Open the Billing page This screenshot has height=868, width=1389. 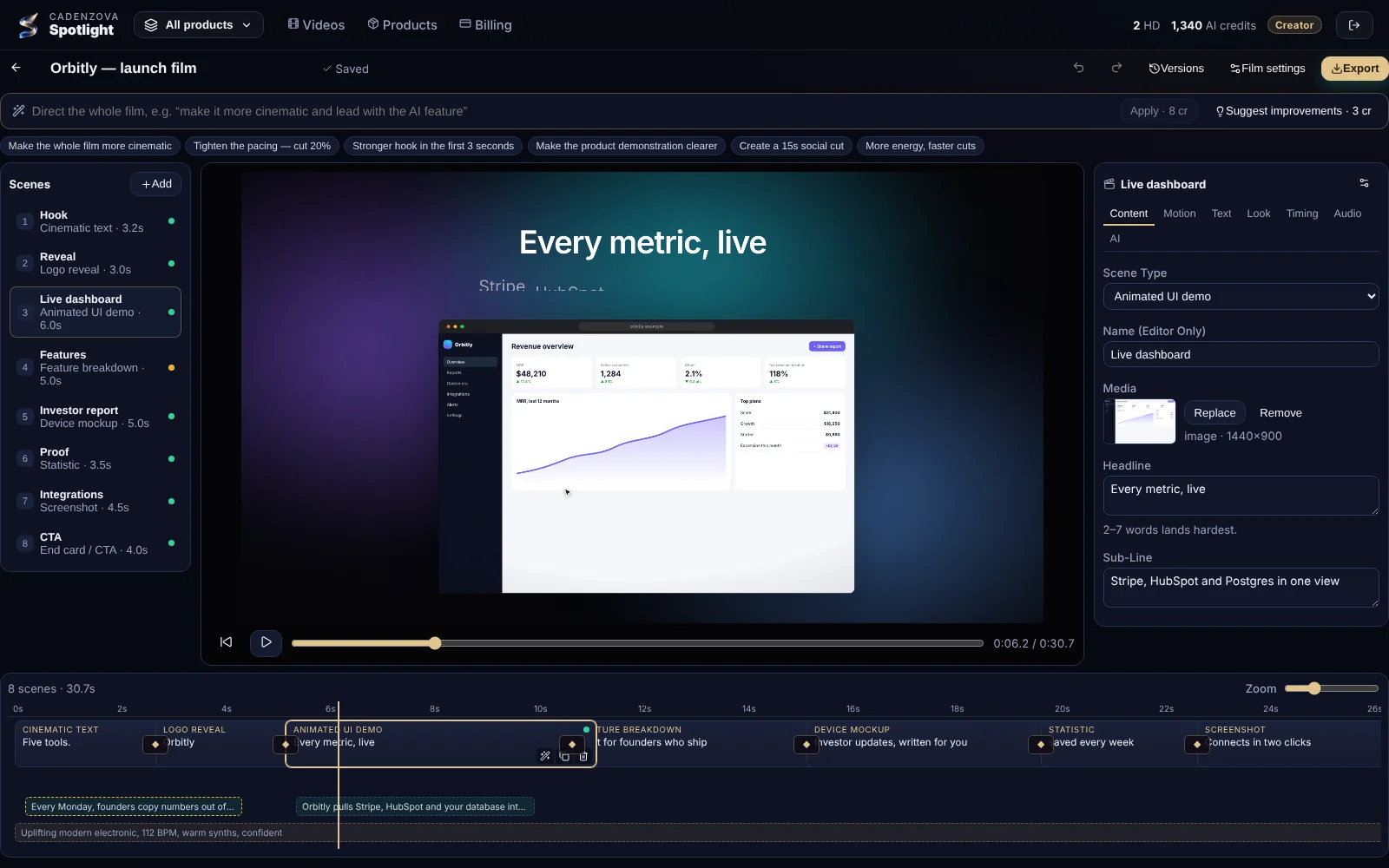485,25
